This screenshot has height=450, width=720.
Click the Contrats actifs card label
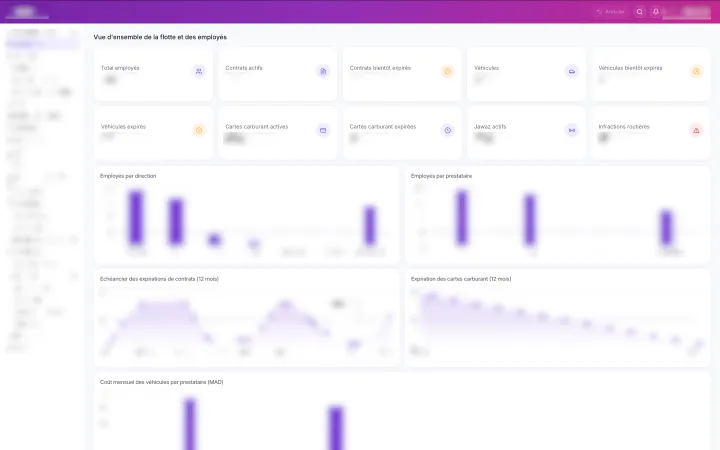[x=244, y=68]
